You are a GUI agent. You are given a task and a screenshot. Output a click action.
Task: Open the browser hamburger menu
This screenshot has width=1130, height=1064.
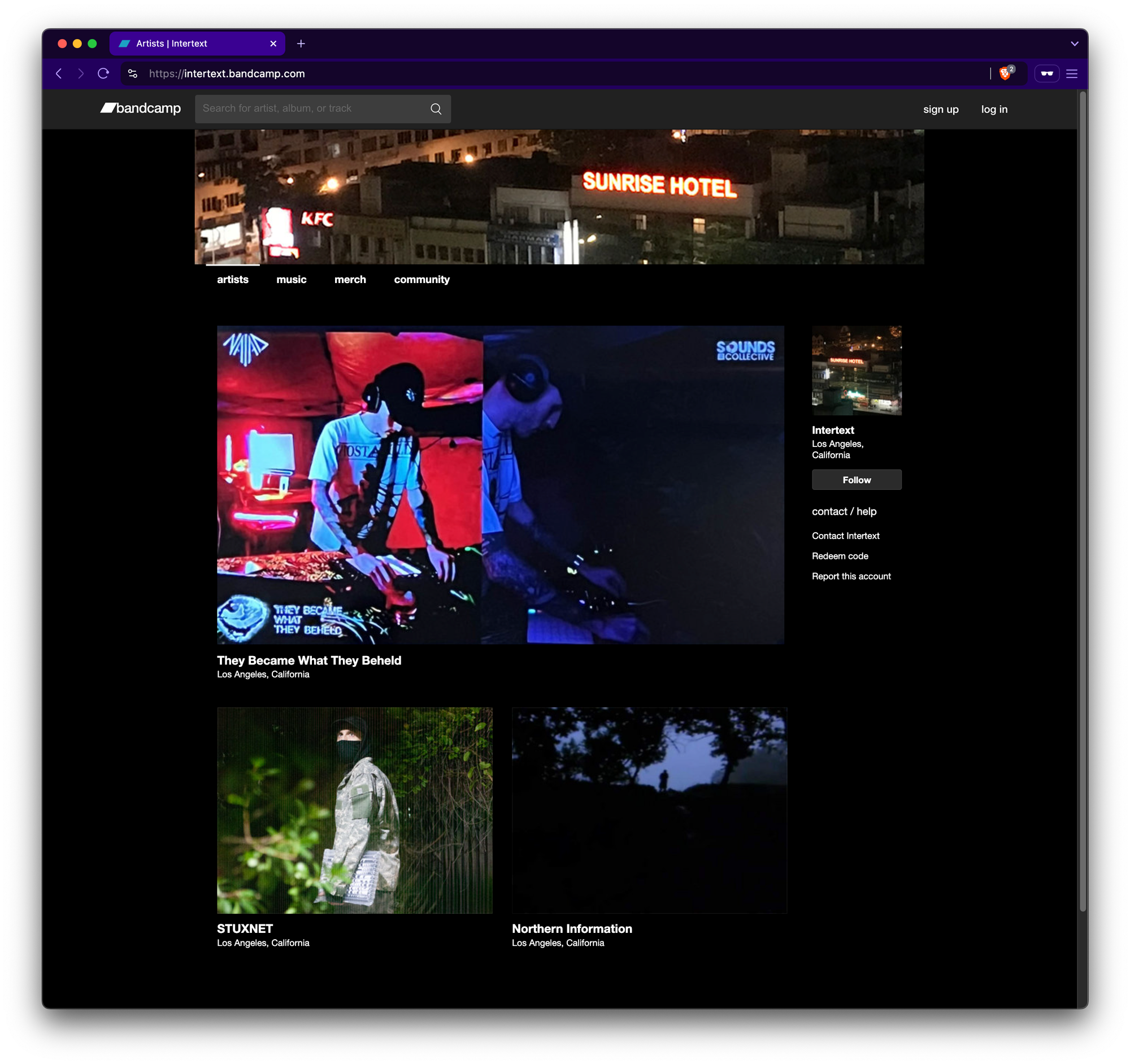(1071, 73)
